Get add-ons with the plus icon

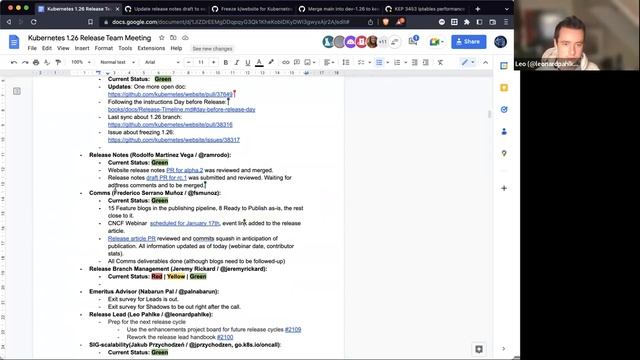(x=504, y=188)
